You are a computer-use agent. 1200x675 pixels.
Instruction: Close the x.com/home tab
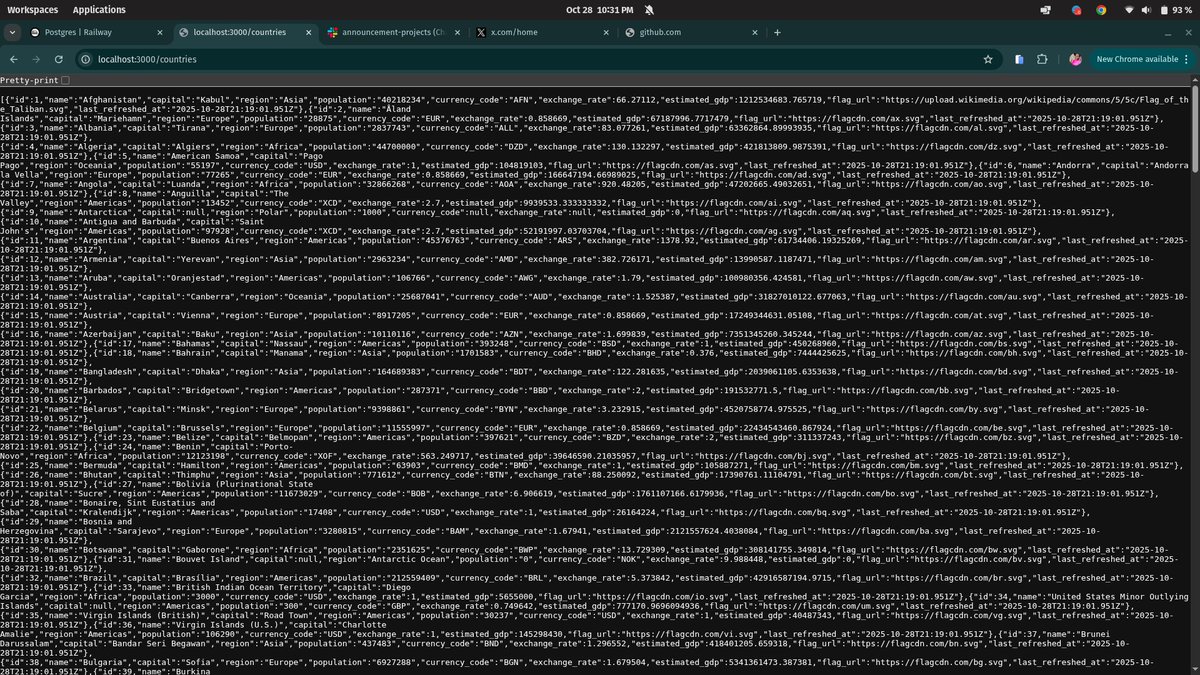(604, 32)
